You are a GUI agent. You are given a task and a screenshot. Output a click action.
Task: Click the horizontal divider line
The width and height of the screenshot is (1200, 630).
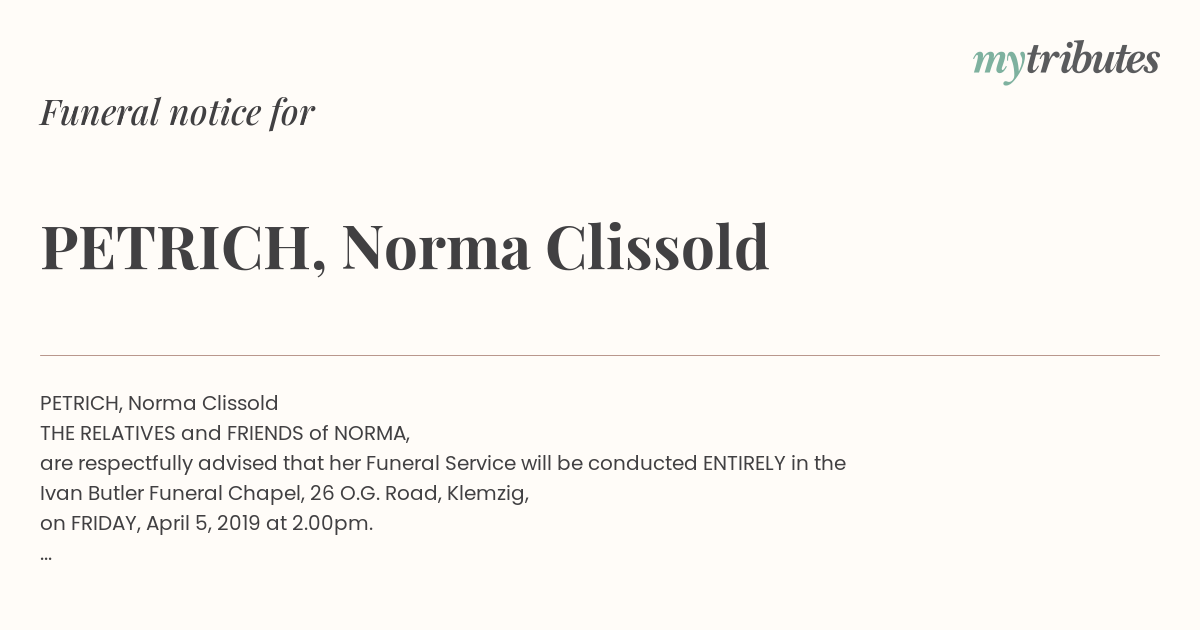[x=600, y=355]
